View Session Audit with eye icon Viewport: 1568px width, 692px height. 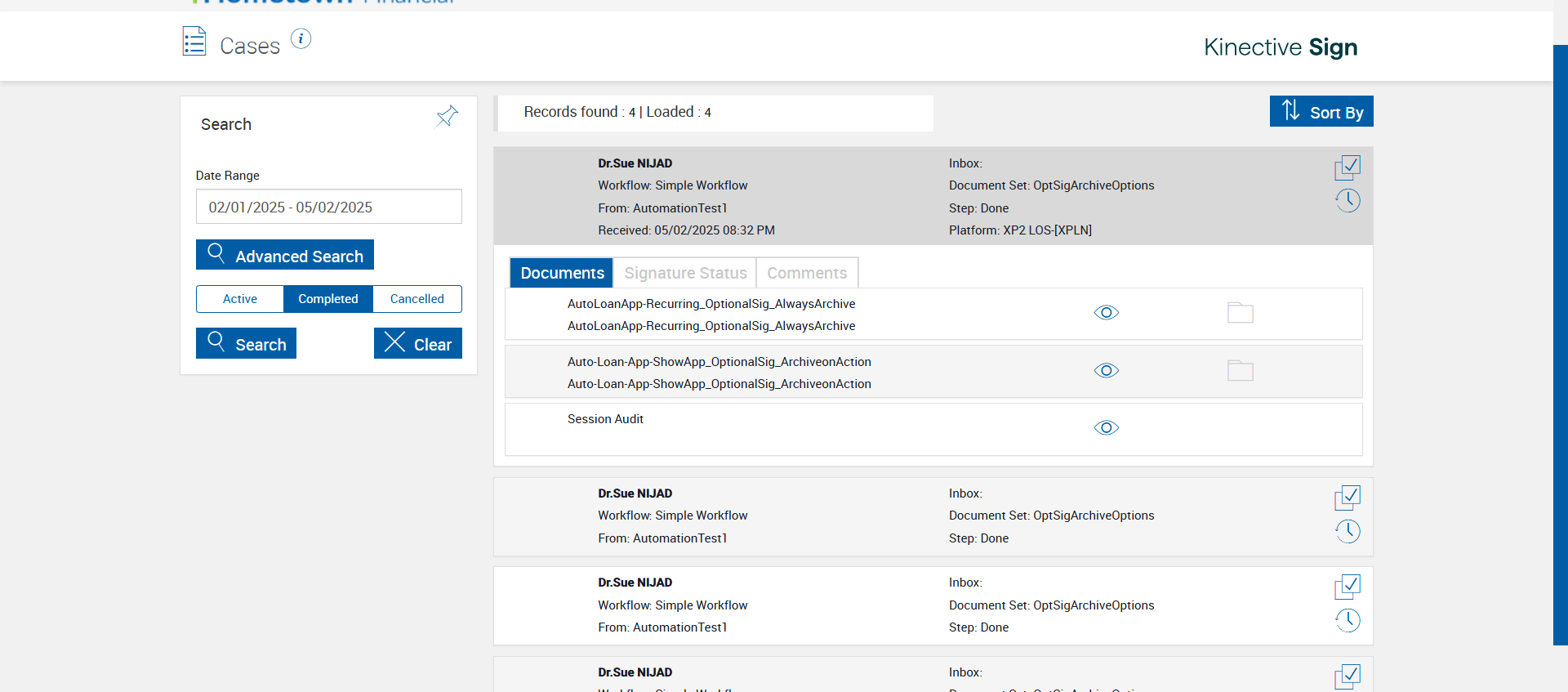click(x=1106, y=428)
